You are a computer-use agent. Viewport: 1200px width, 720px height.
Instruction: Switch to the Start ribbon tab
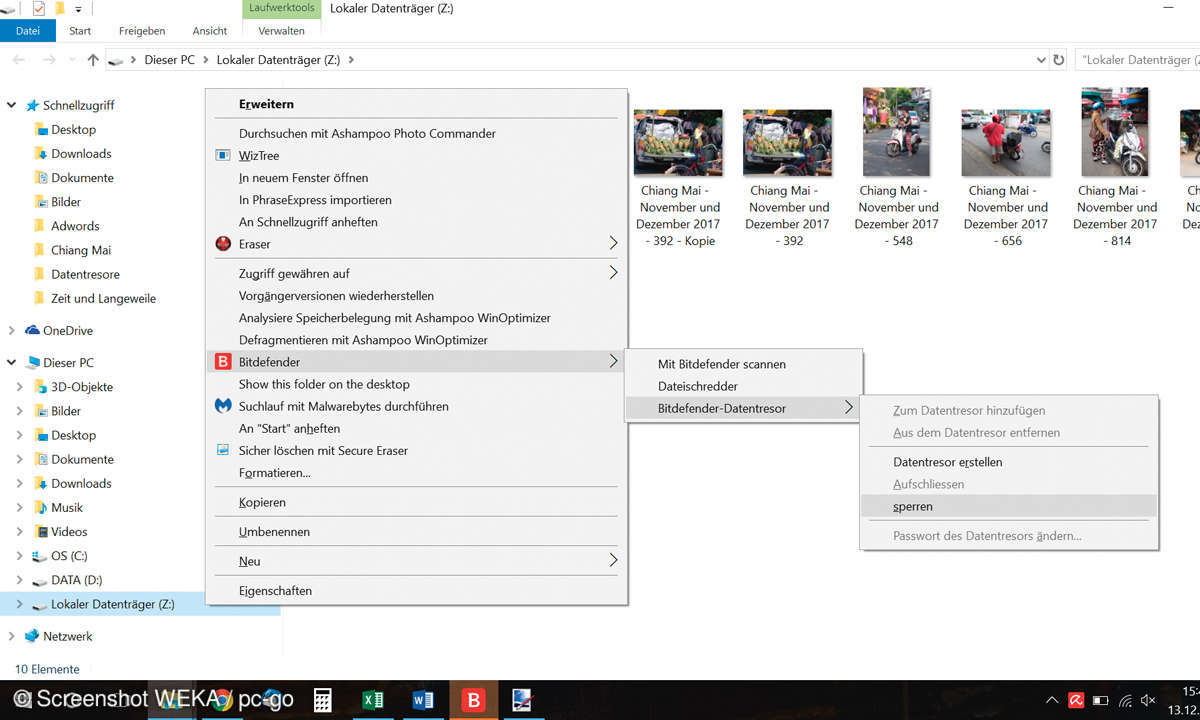[80, 31]
